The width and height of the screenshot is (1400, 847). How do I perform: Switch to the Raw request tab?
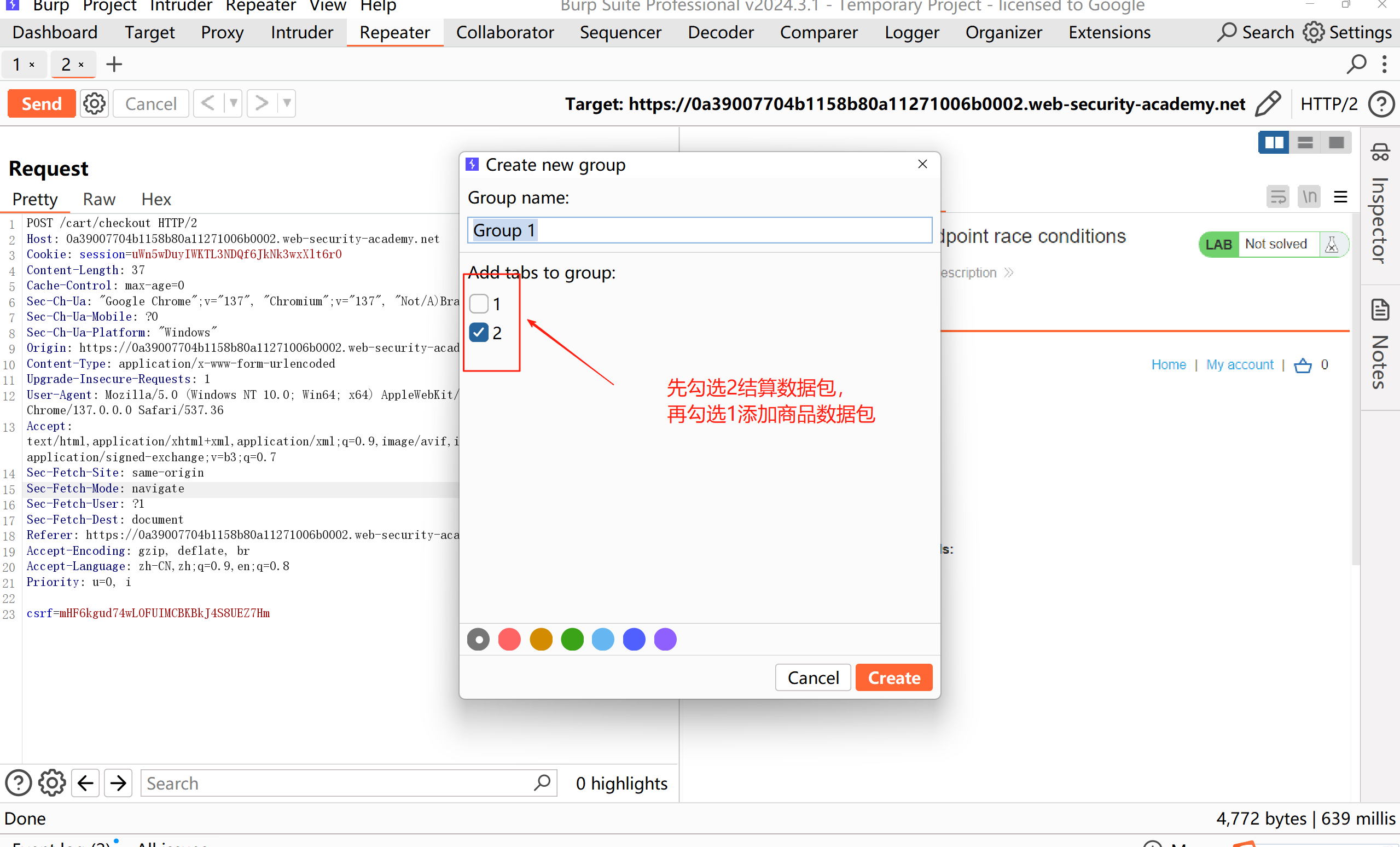[99, 199]
